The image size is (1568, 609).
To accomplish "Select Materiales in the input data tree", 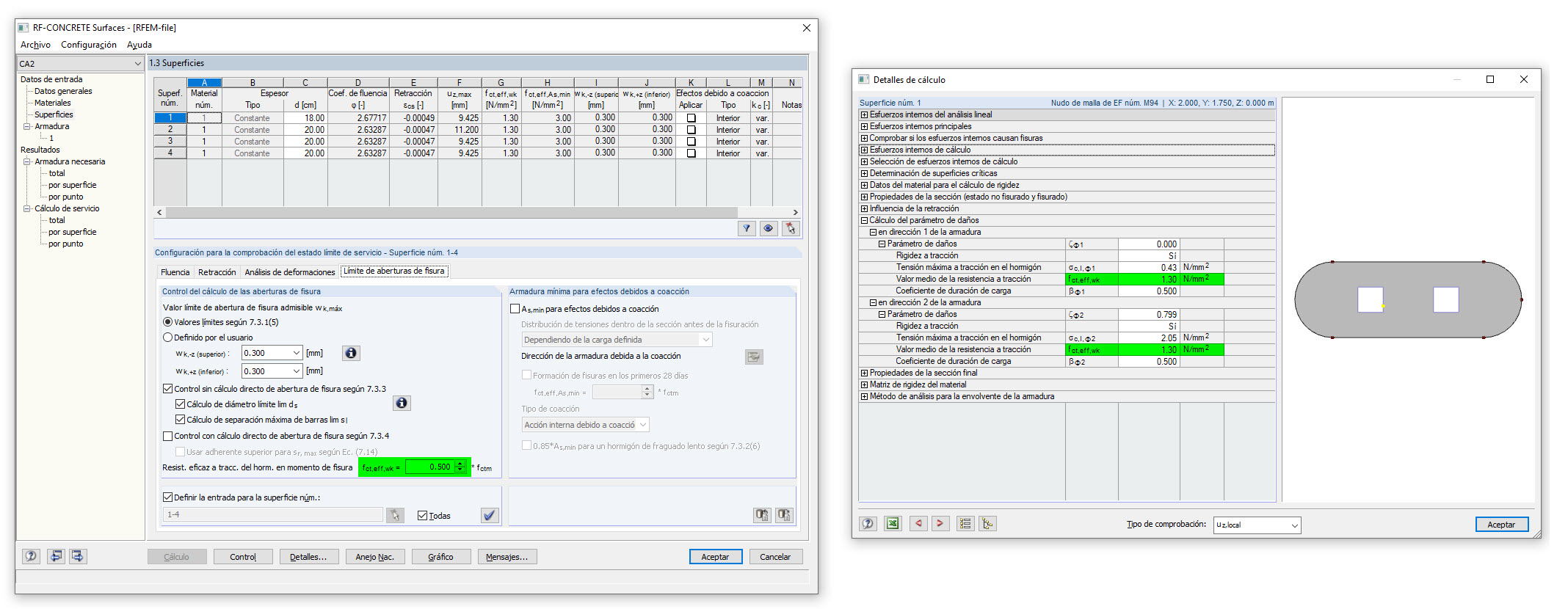I will [53, 103].
